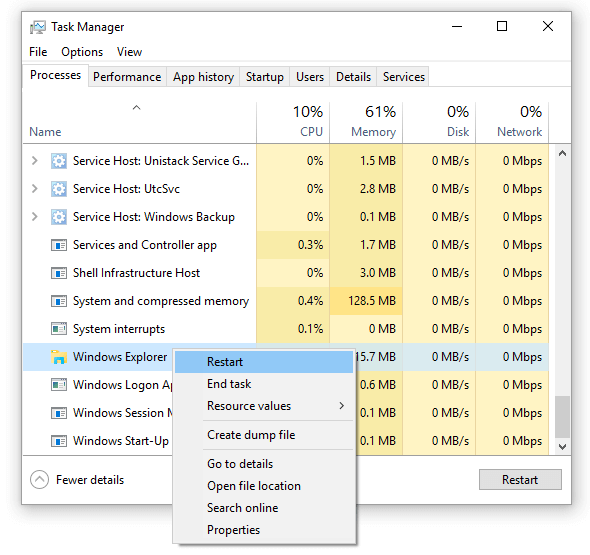Expand Service Host: Unistack Service Group
590x555 pixels.
tap(35, 161)
